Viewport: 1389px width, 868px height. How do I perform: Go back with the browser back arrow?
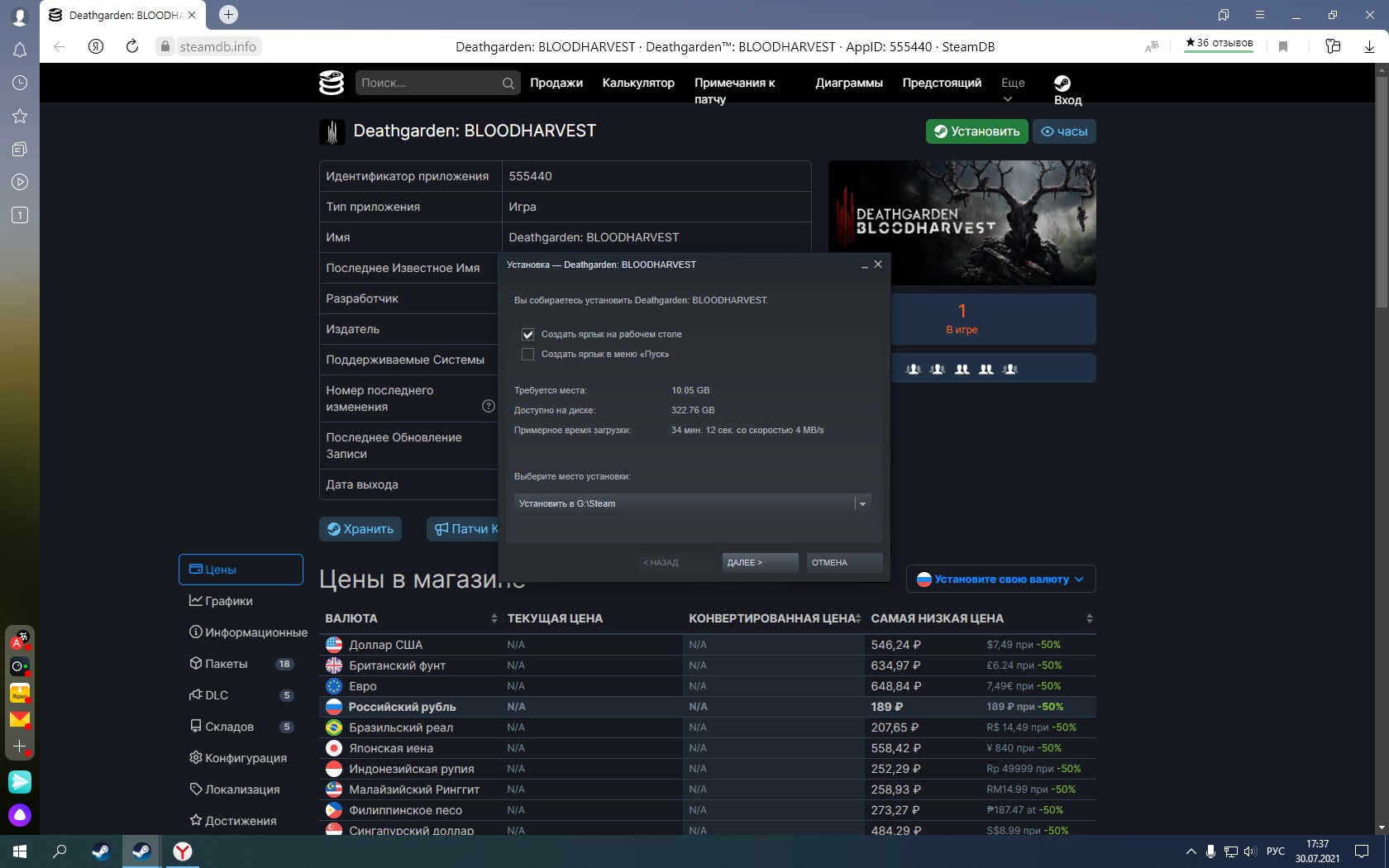(x=60, y=46)
